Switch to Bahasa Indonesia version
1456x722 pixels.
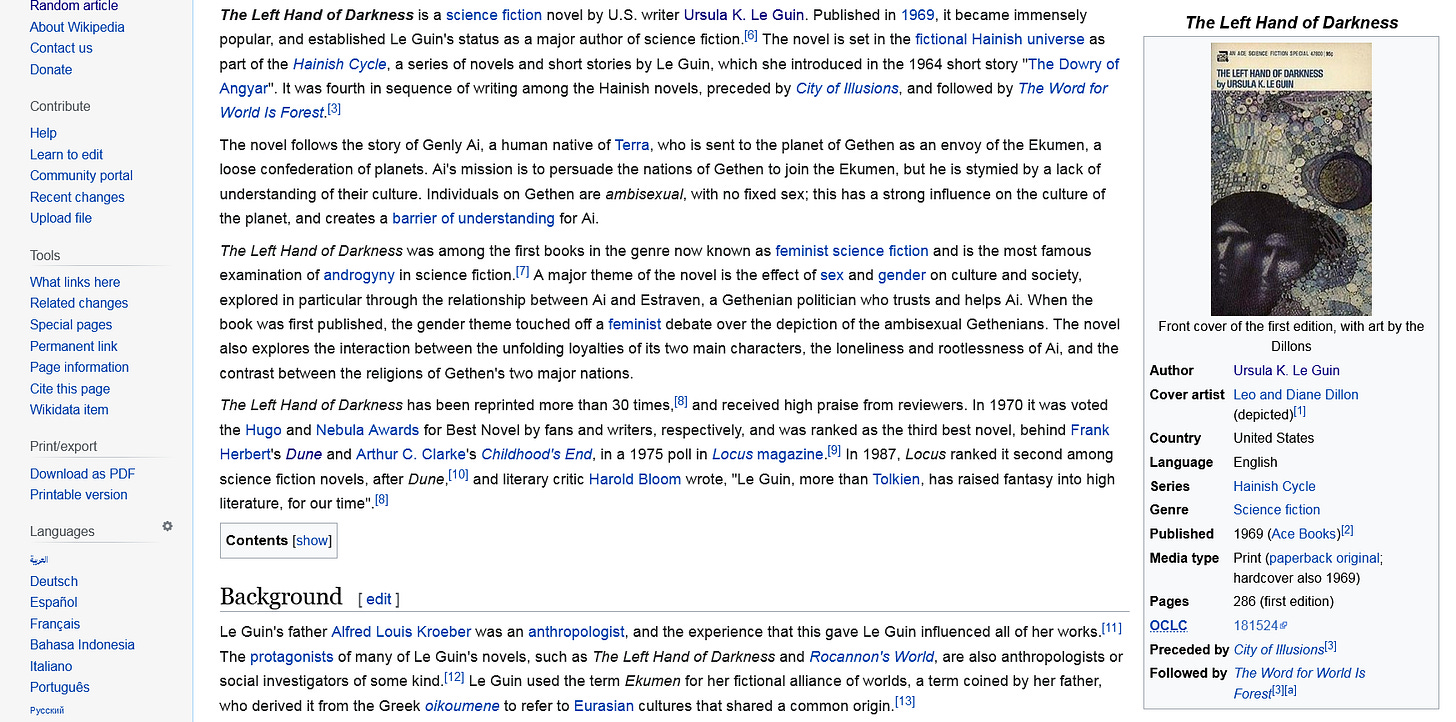tap(82, 645)
